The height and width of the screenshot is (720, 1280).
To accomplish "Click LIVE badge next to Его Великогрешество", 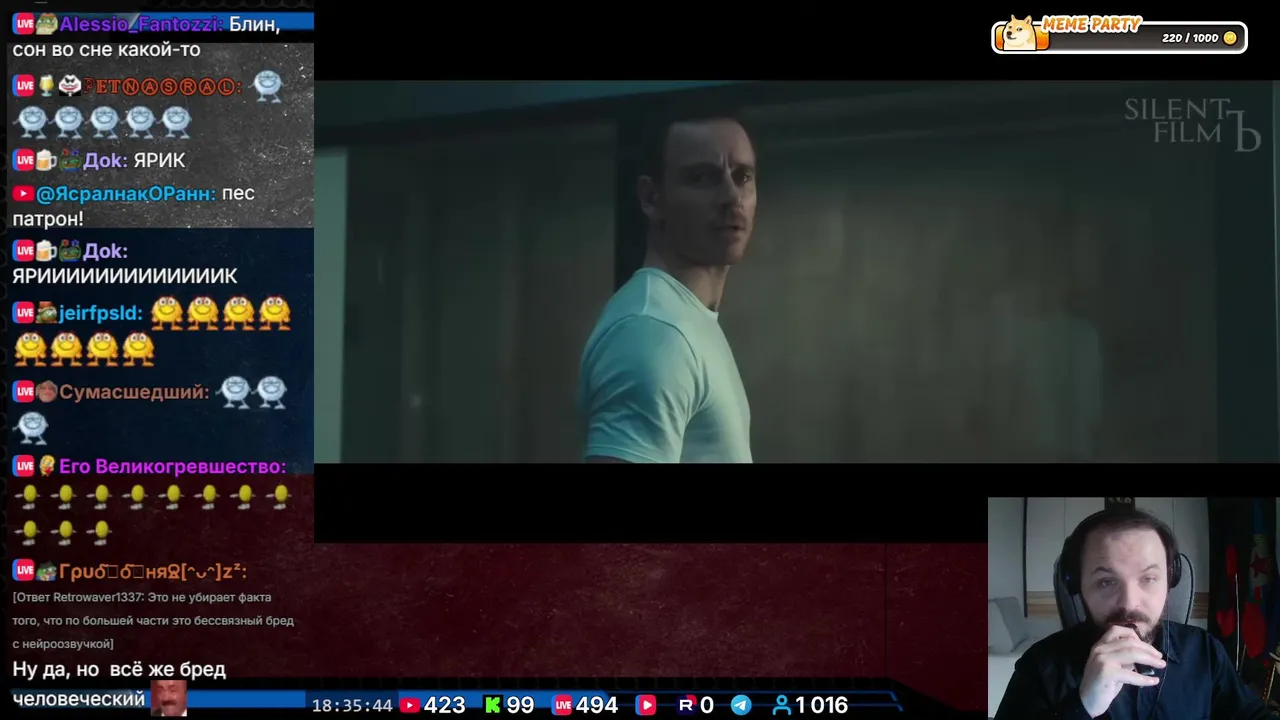I will (x=23, y=466).
